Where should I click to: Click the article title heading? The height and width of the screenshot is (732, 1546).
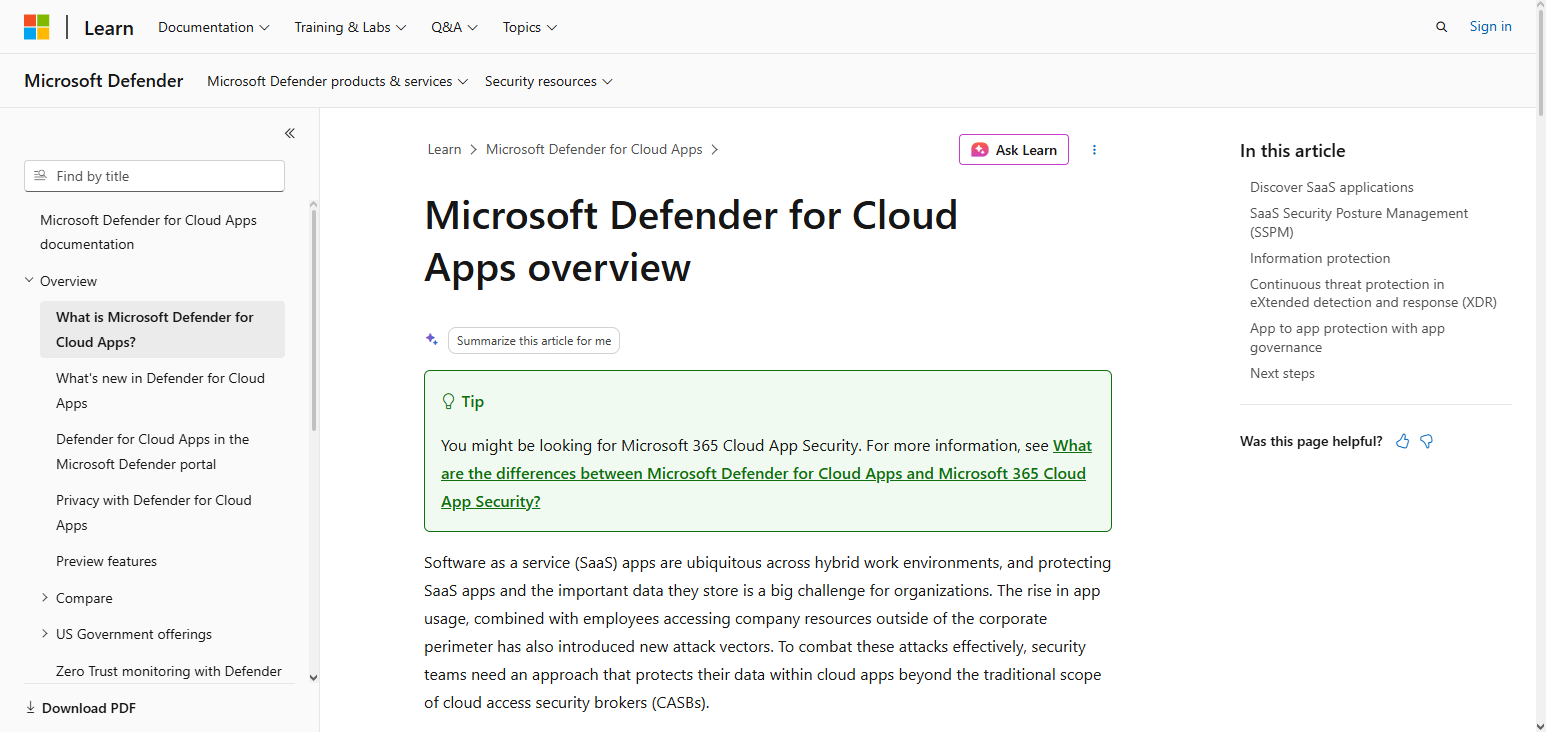tap(691, 241)
